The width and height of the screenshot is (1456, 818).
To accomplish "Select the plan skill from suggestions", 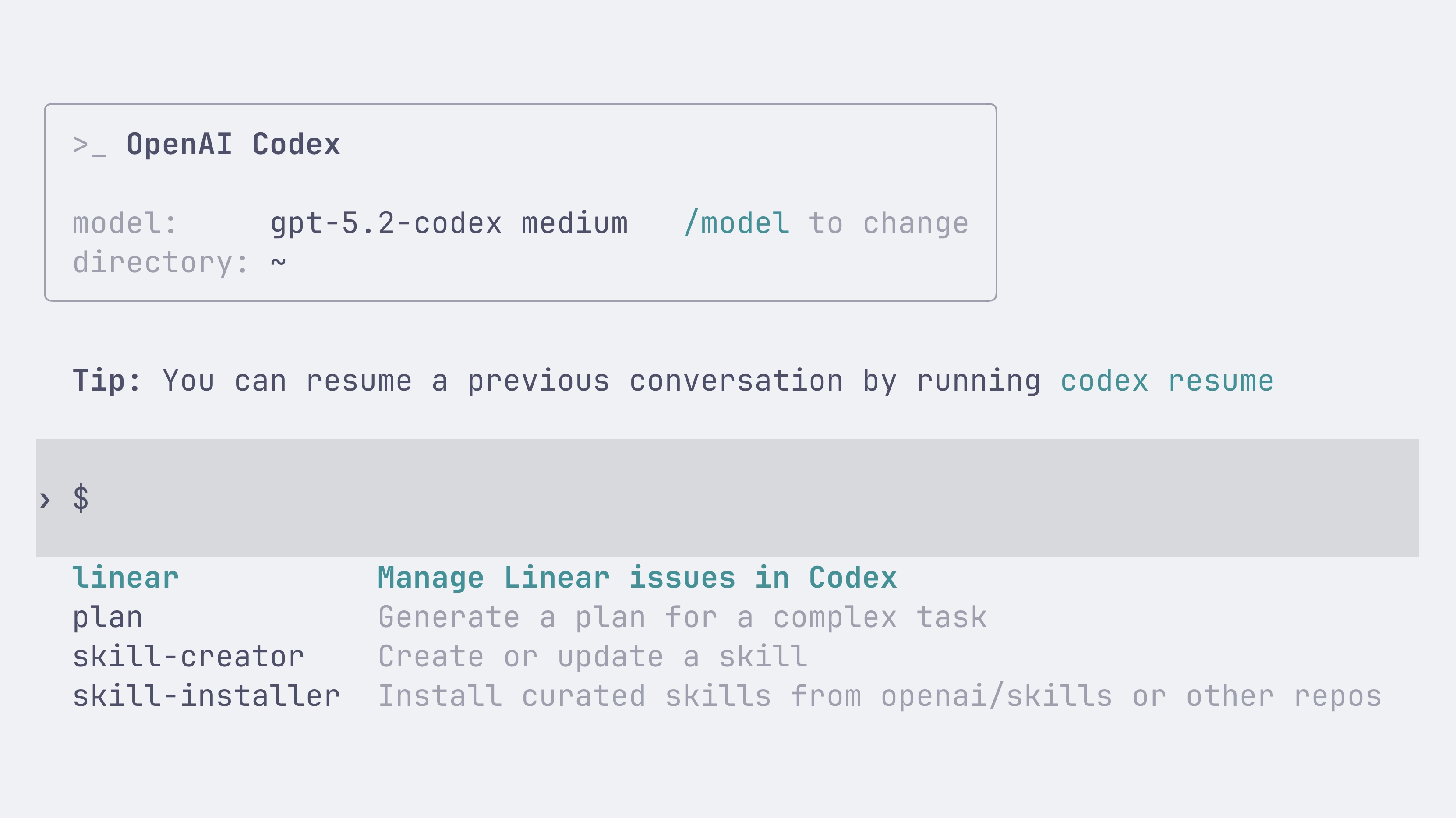I will coord(107,617).
